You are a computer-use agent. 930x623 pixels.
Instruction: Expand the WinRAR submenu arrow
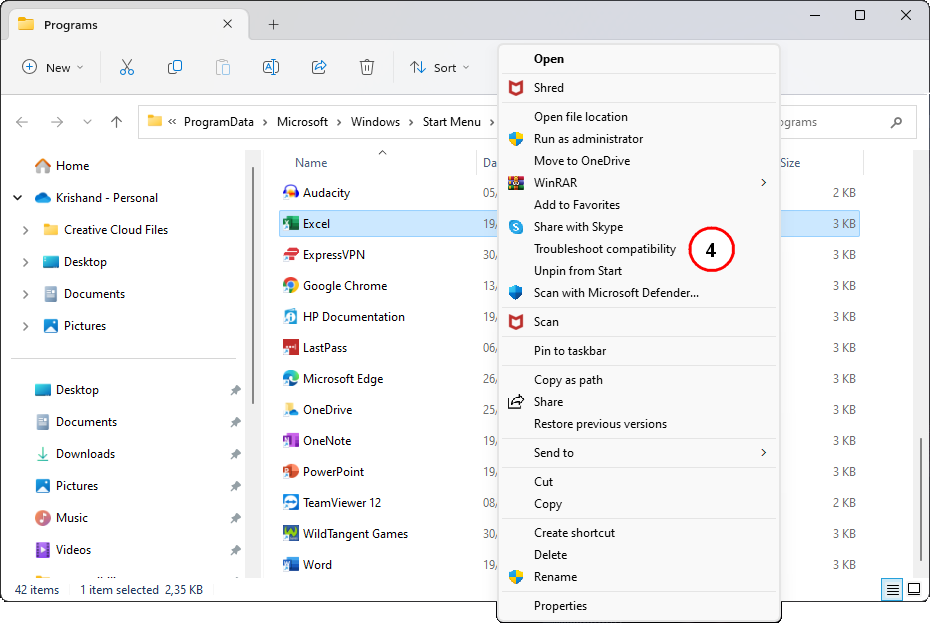tap(763, 183)
